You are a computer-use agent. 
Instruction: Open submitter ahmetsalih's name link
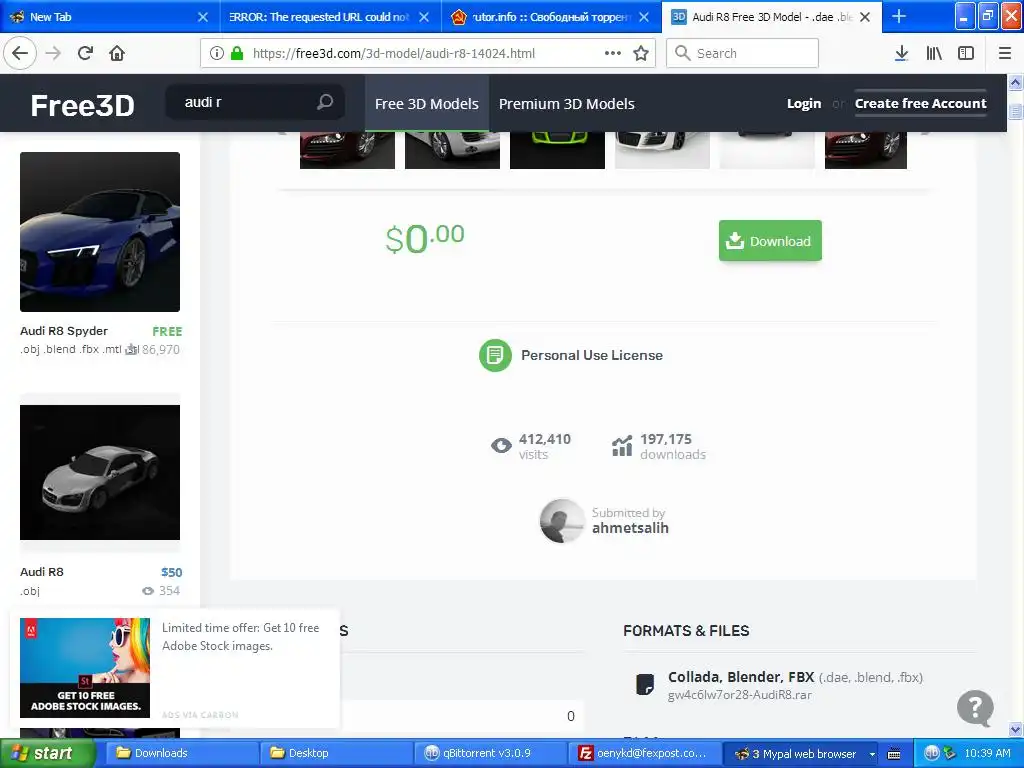[x=630, y=528]
